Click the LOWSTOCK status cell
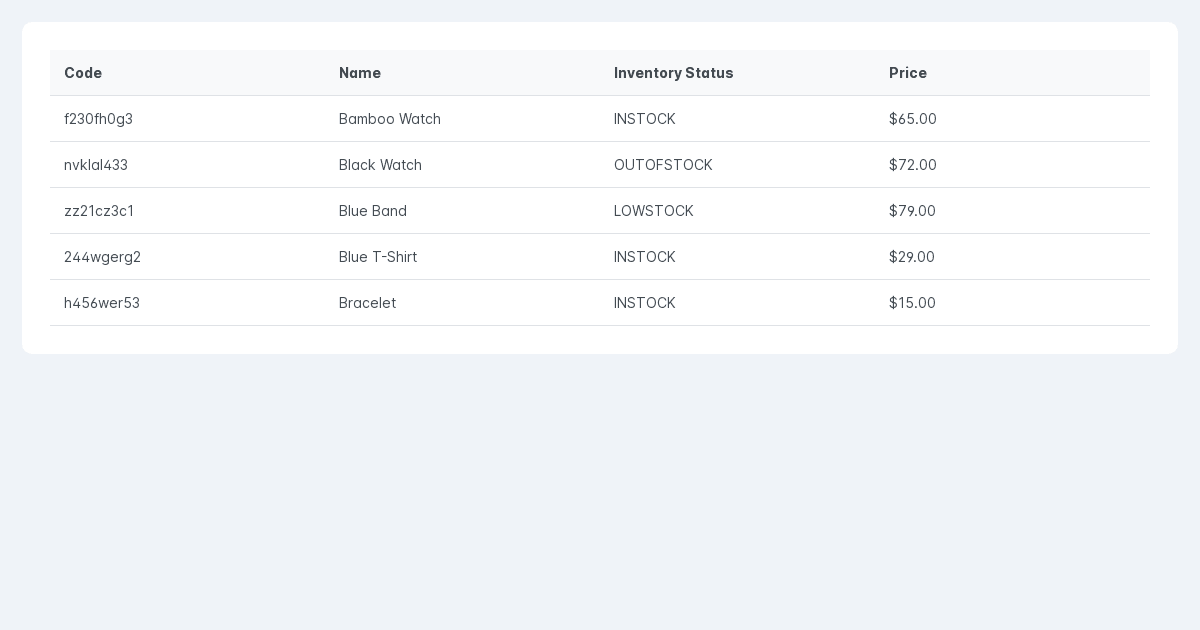1200x630 pixels. pyautogui.click(x=737, y=211)
